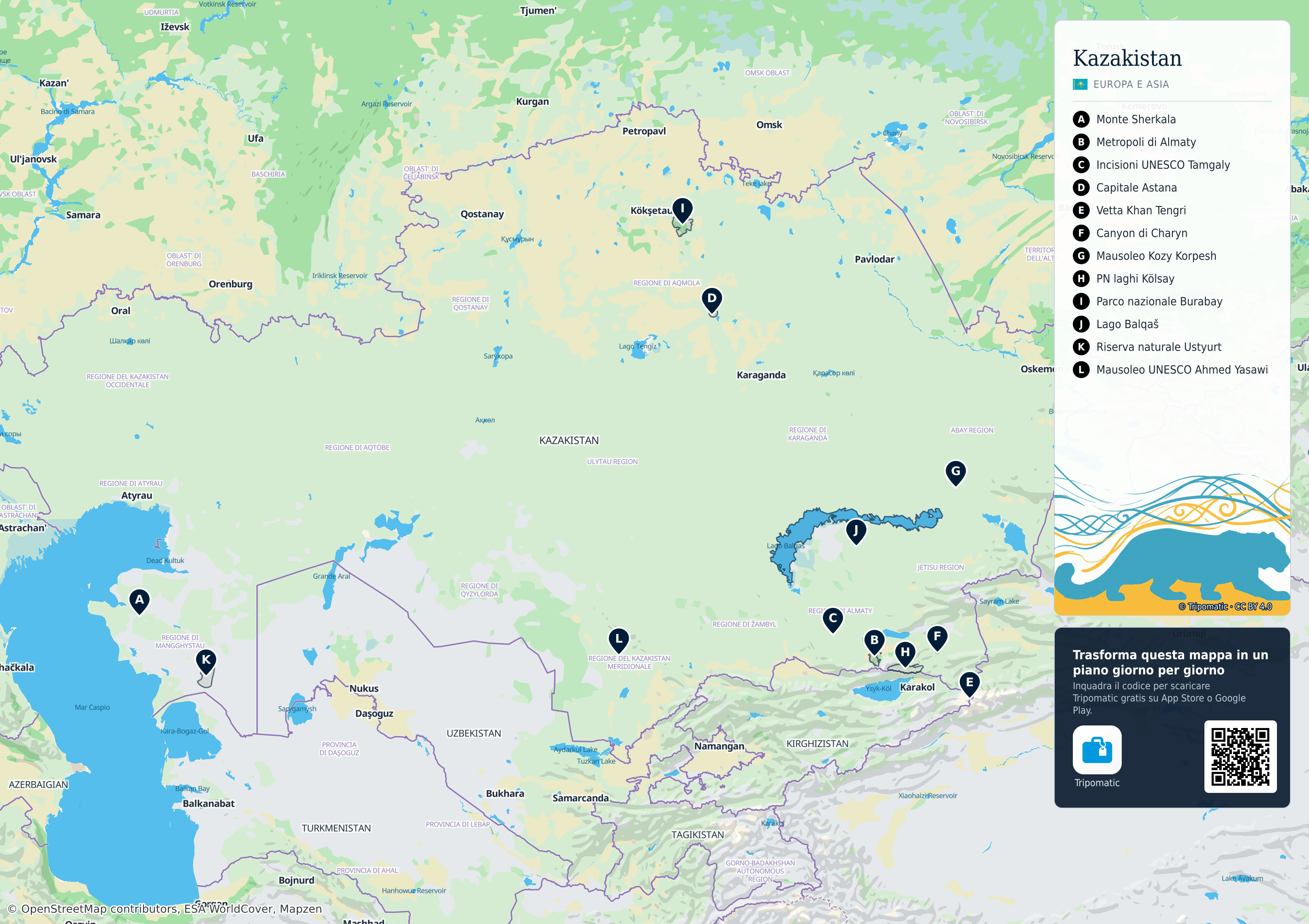Select Metropoli di Almaty list entry
This screenshot has width=1309, height=924.
pyautogui.click(x=1146, y=142)
